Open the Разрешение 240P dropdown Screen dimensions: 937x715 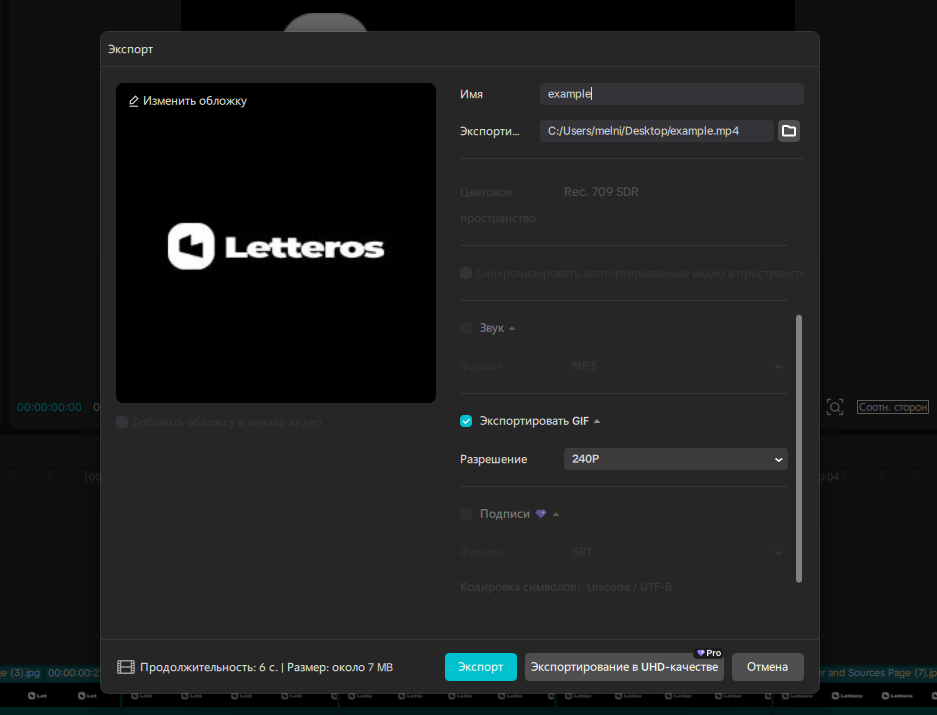pos(674,459)
